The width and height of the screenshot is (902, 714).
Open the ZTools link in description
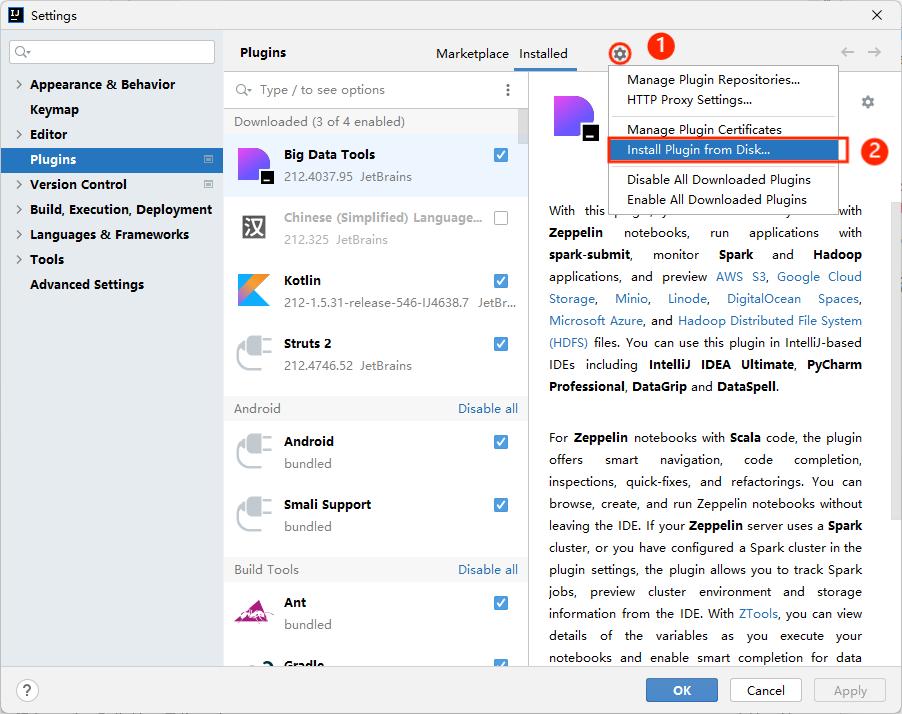pos(758,614)
